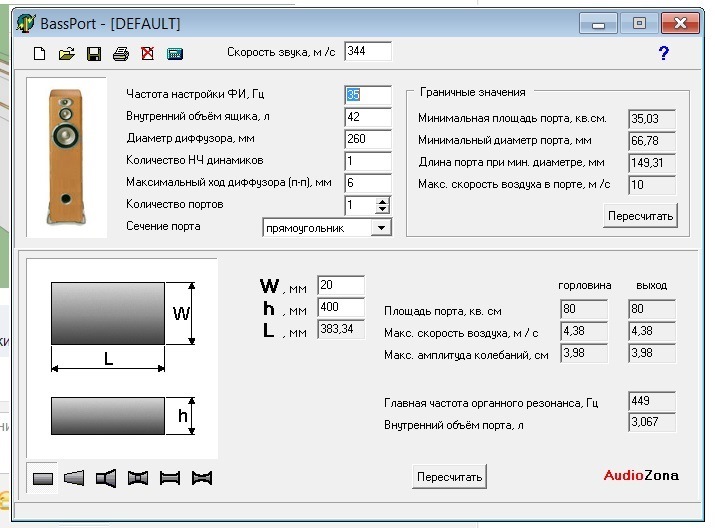715x528 pixels.
Task: Open the calculator toolbar icon
Action: [x=175, y=54]
